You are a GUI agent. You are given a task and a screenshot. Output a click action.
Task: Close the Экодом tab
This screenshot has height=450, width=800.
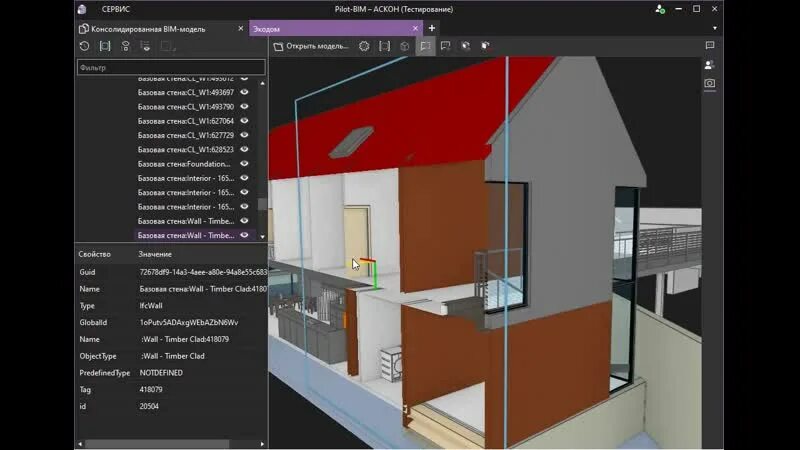point(415,29)
